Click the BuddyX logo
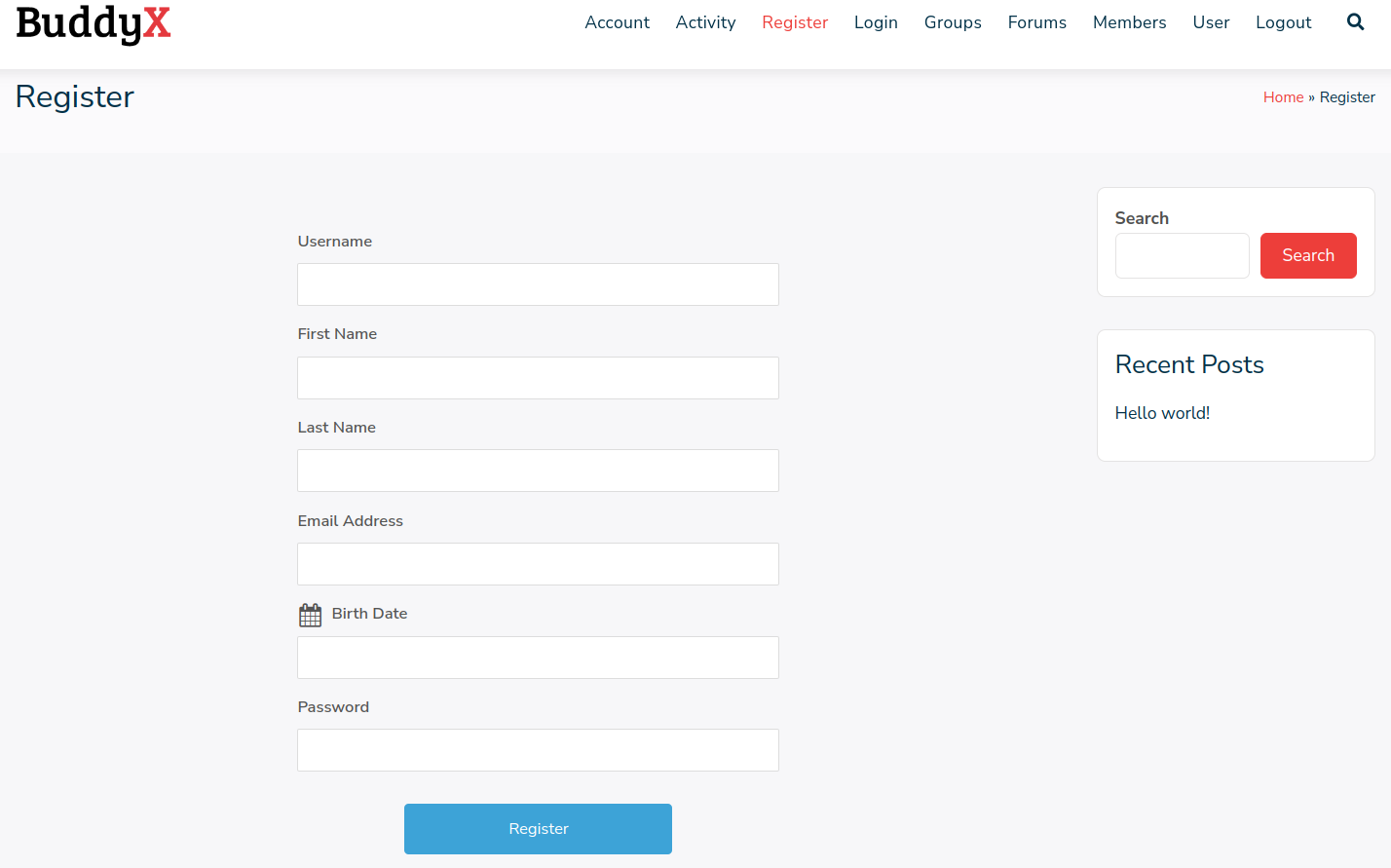The width and height of the screenshot is (1391, 868). (94, 23)
